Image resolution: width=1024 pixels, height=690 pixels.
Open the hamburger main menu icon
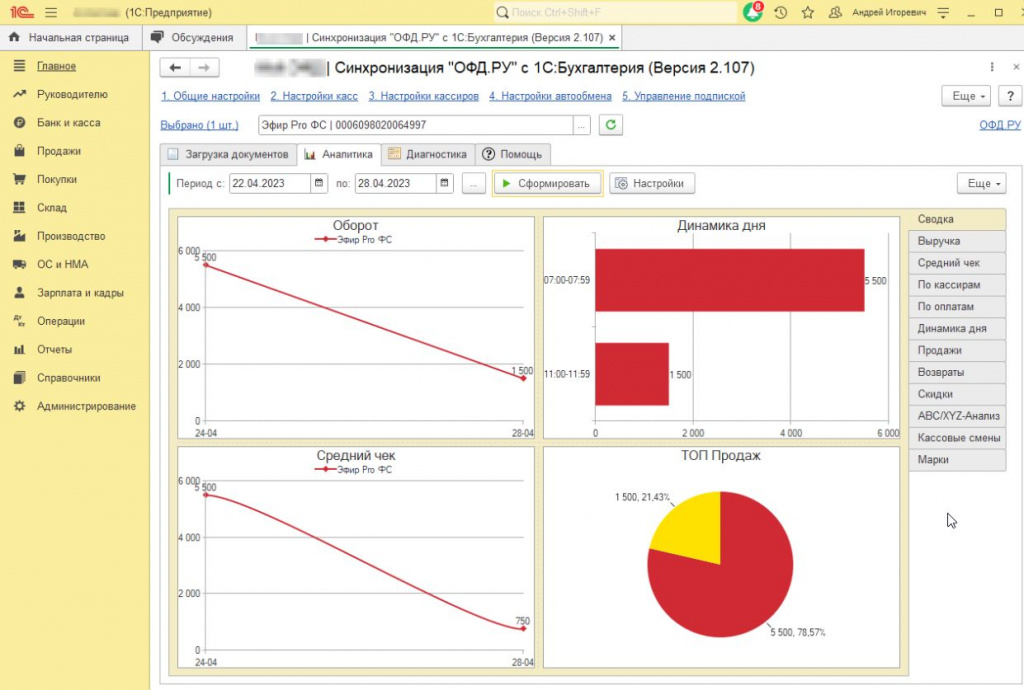click(51, 12)
